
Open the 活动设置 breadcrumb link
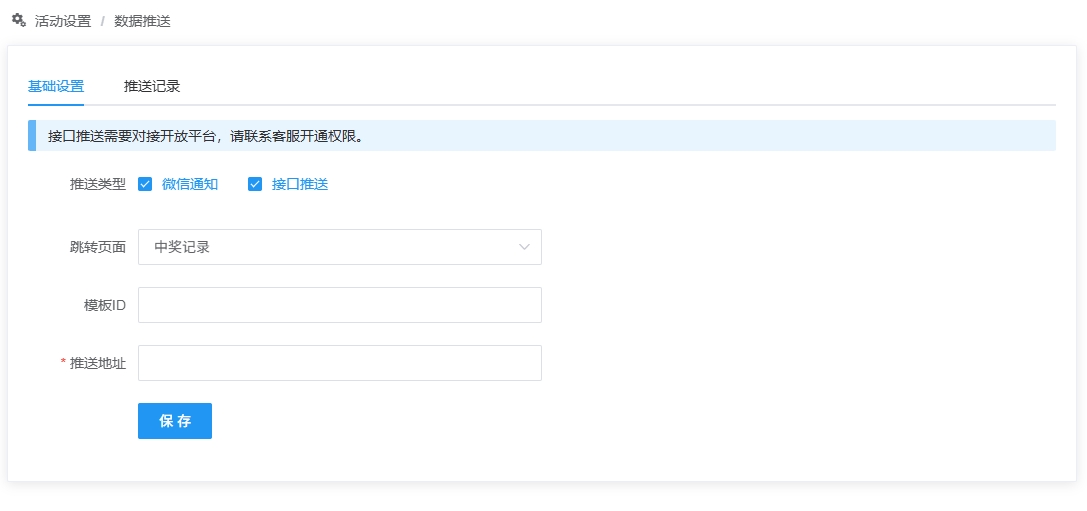click(x=63, y=21)
